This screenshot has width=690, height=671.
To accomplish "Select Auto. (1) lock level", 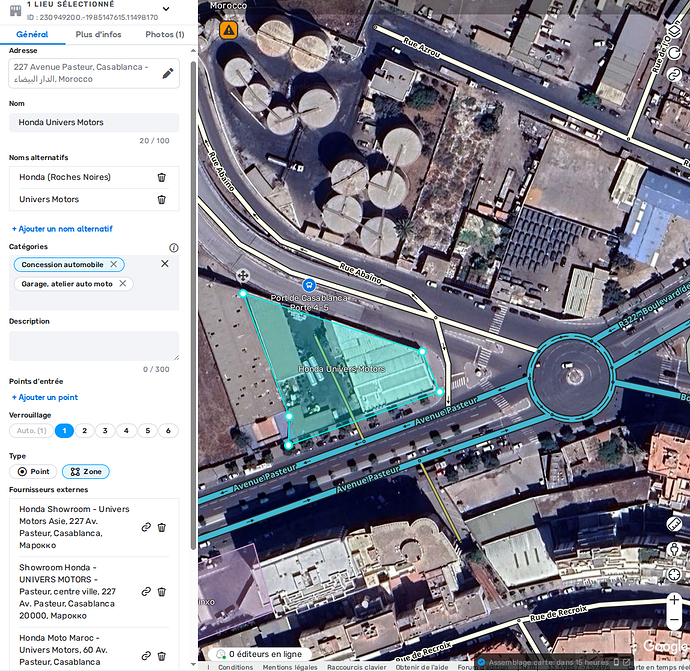I will point(31,431).
